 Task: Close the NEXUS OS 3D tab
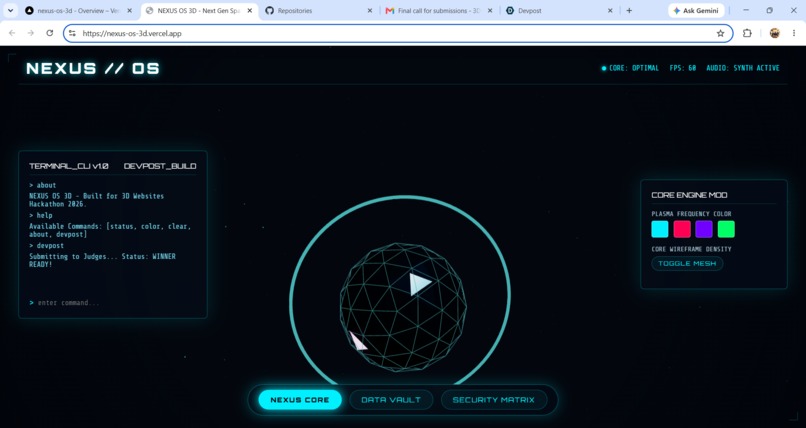click(250, 10)
